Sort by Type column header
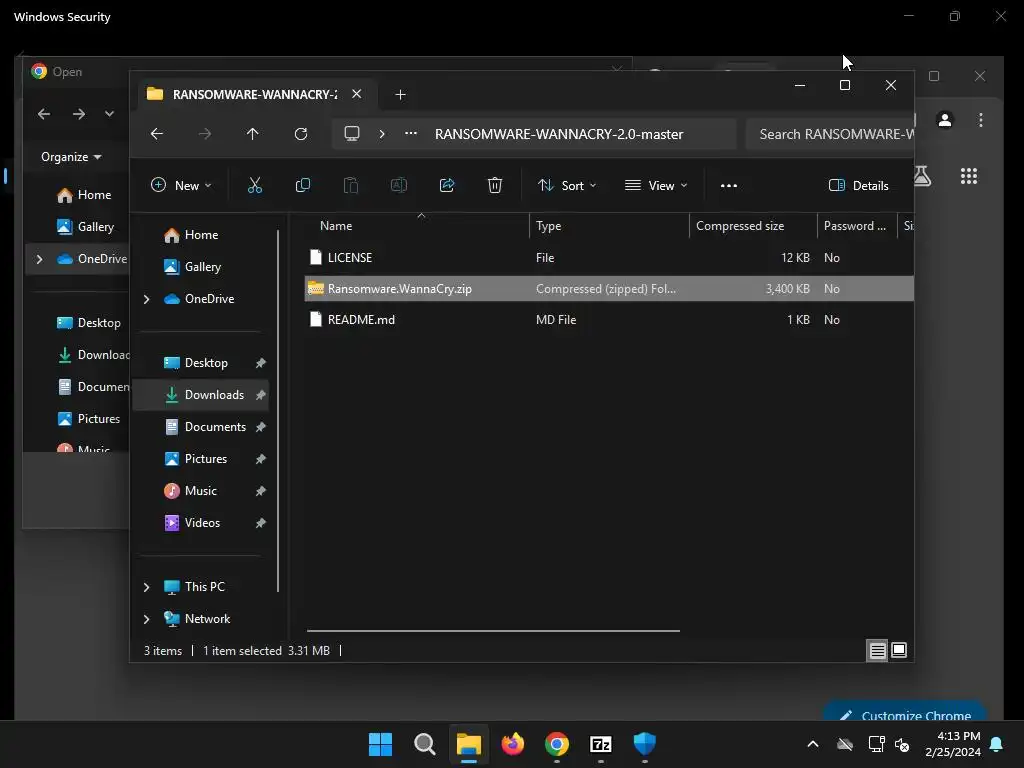The height and width of the screenshot is (768, 1024). pos(609,226)
